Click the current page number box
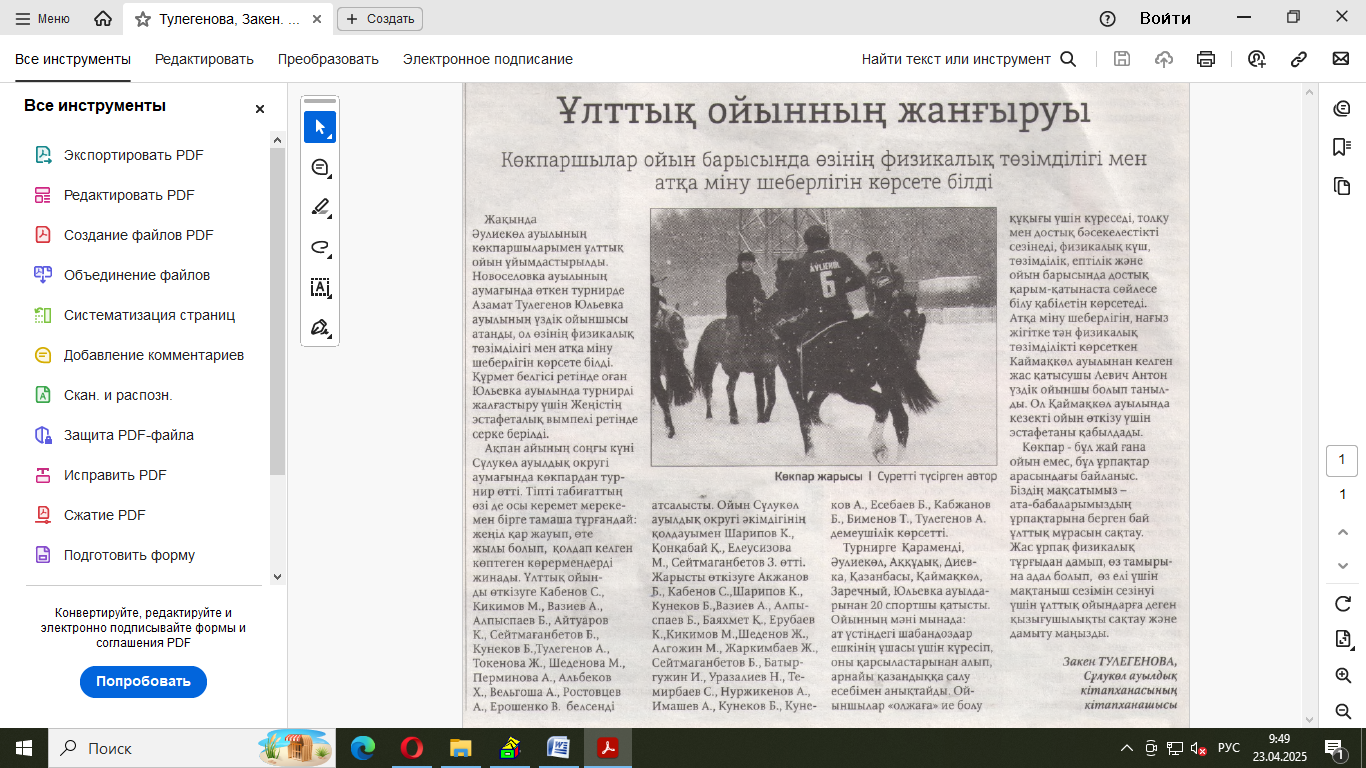This screenshot has height=768, width=1366. [x=1342, y=460]
